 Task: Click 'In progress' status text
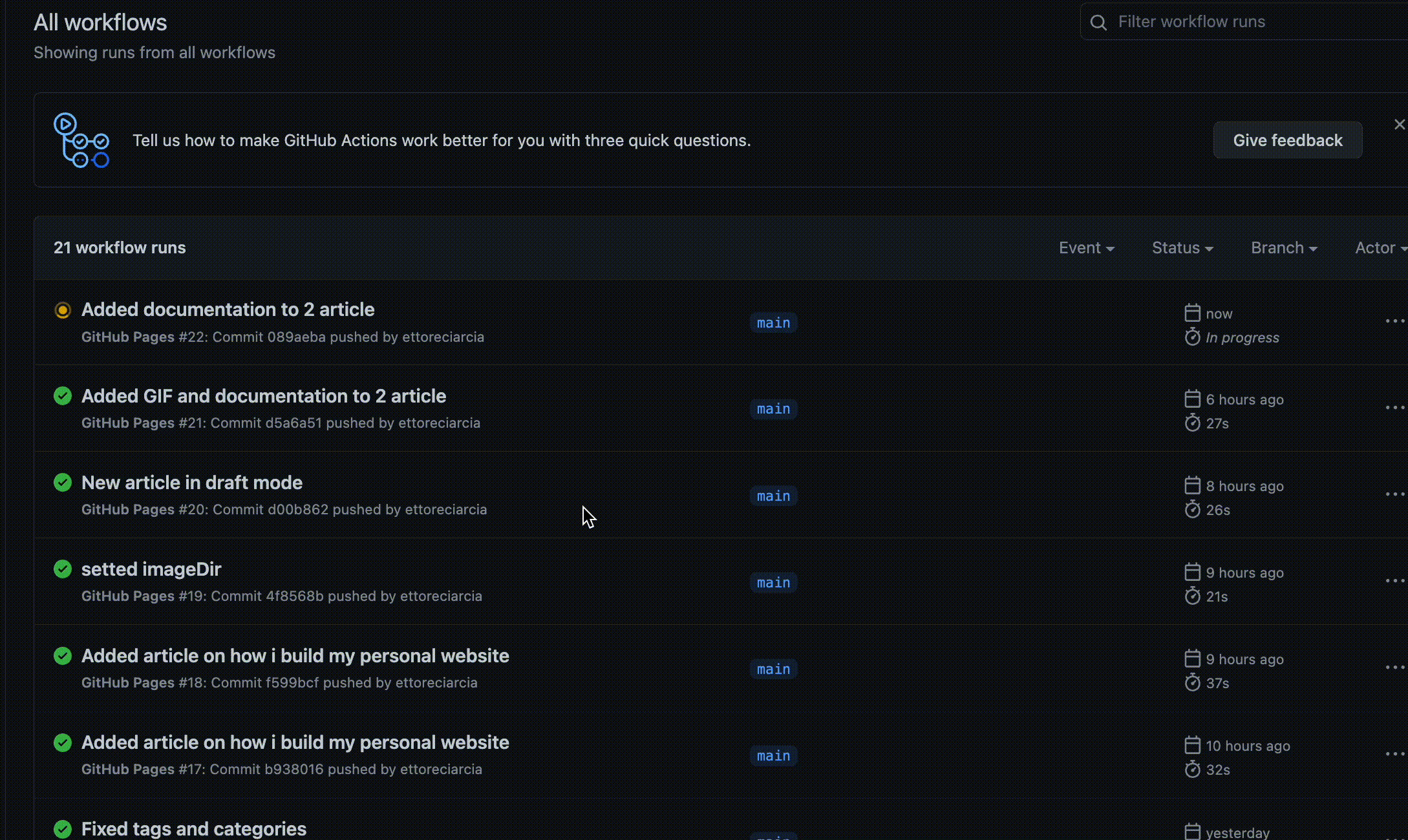tap(1243, 337)
